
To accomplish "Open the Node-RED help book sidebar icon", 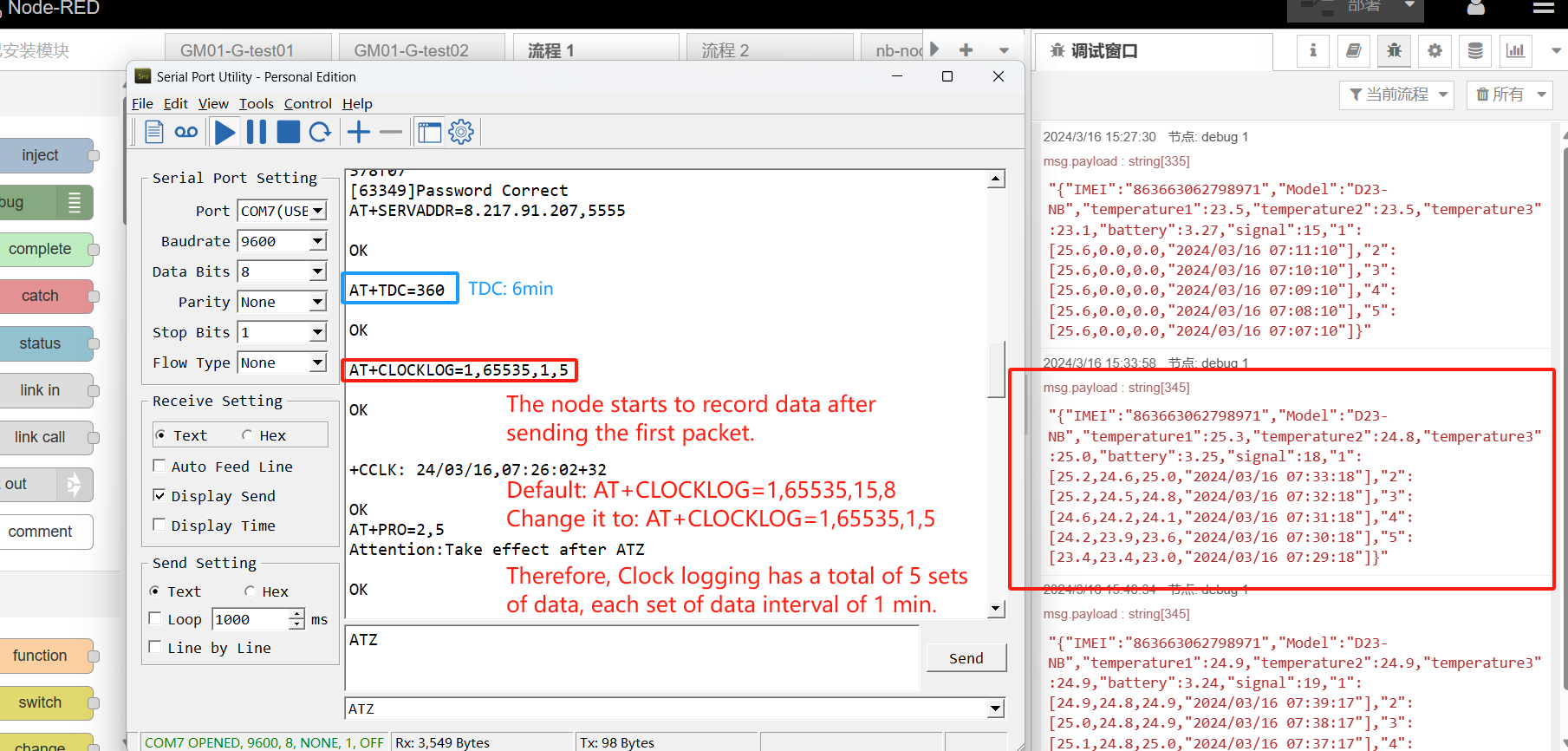I will [1354, 51].
